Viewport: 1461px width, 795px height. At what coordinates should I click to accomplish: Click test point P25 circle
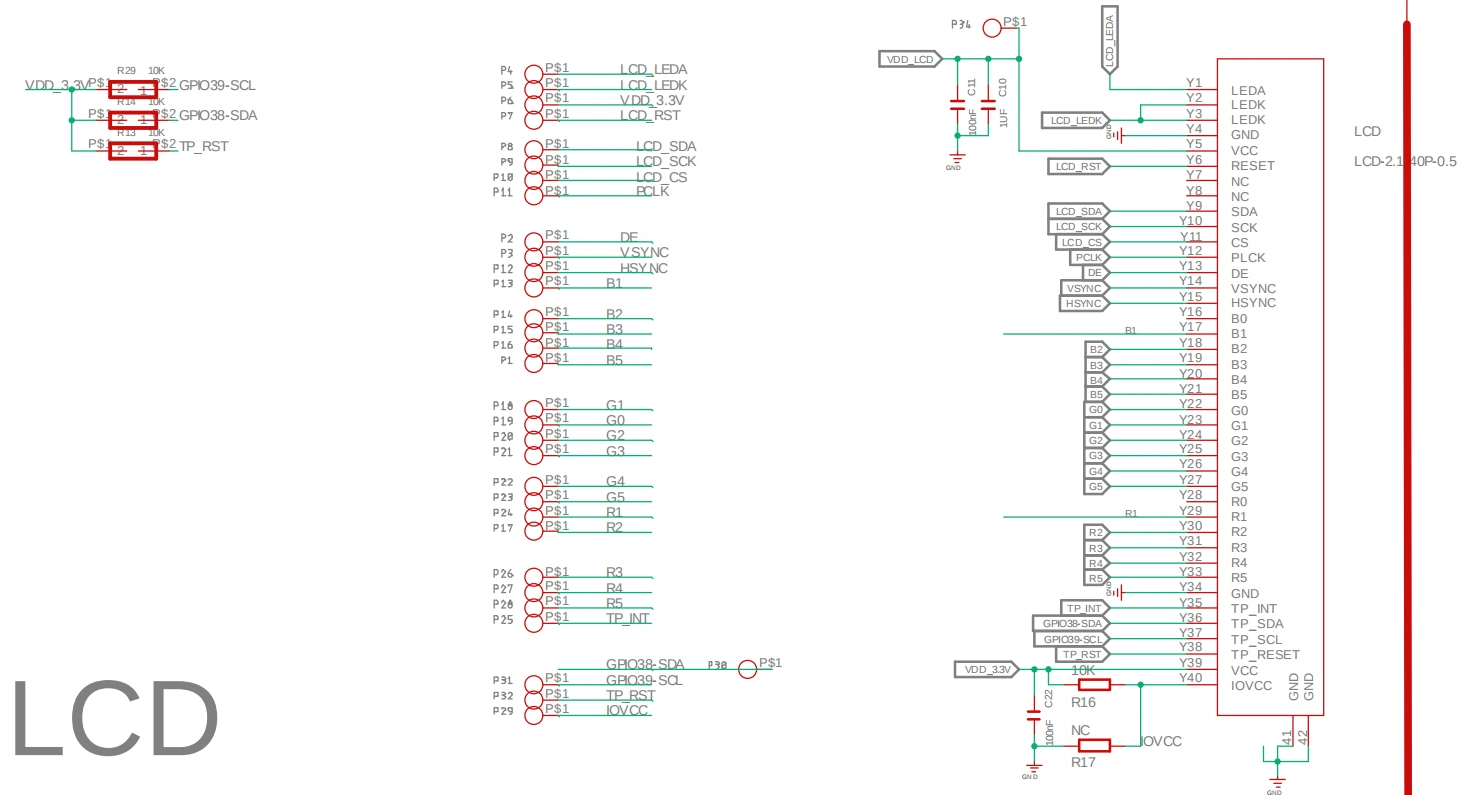[535, 621]
